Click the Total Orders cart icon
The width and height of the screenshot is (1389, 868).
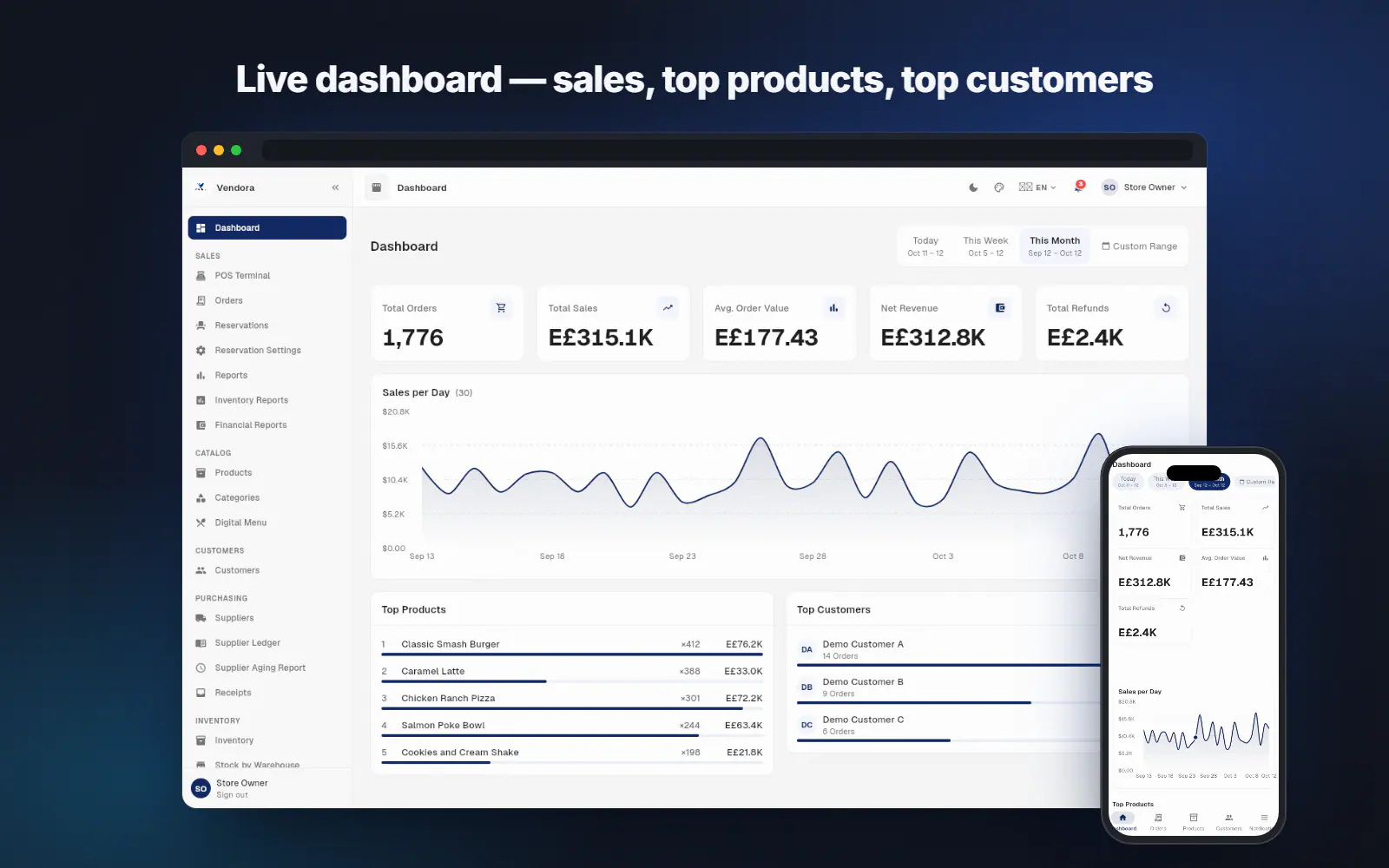[x=501, y=308]
